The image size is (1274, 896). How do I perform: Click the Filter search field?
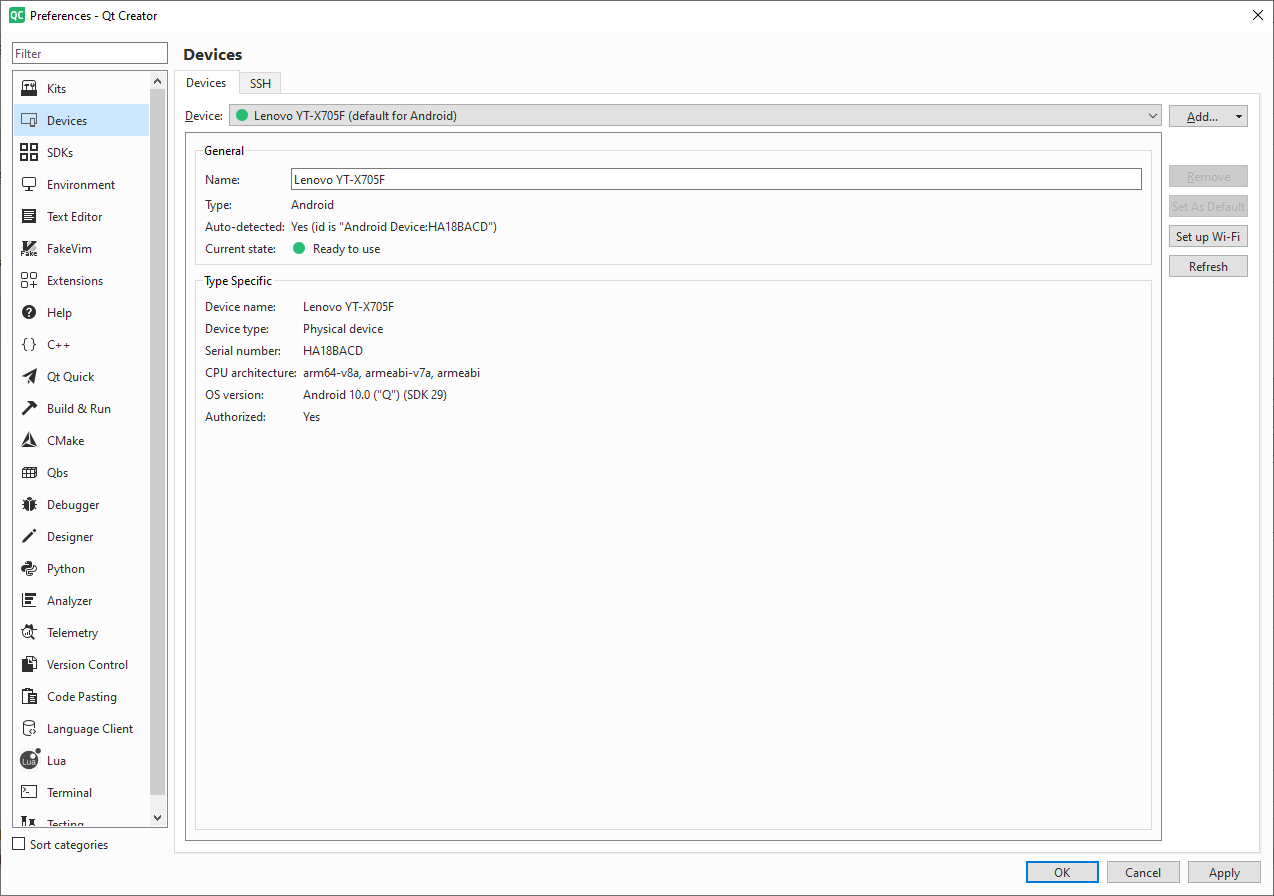point(90,53)
